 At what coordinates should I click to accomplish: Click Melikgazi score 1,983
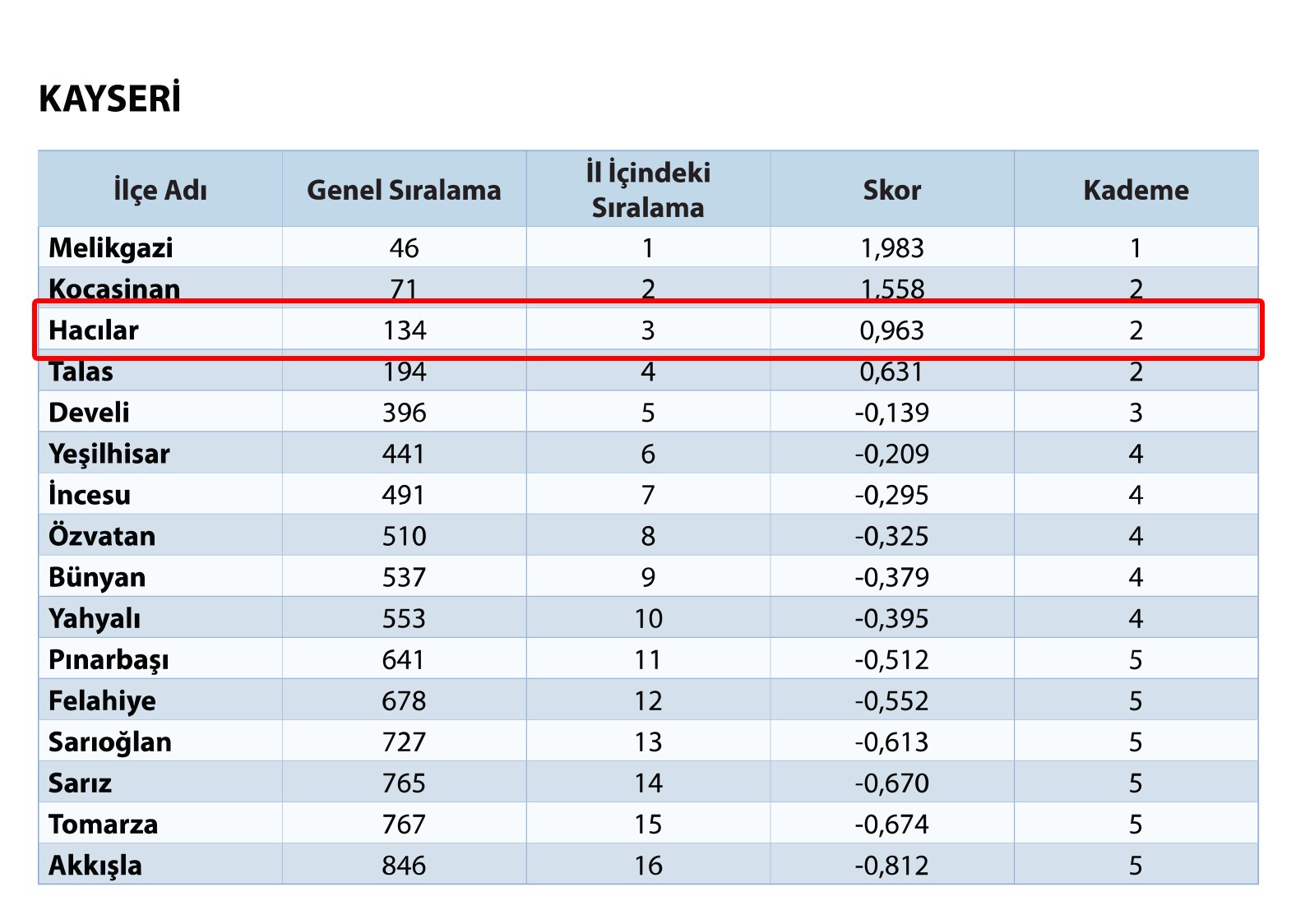coord(892,248)
